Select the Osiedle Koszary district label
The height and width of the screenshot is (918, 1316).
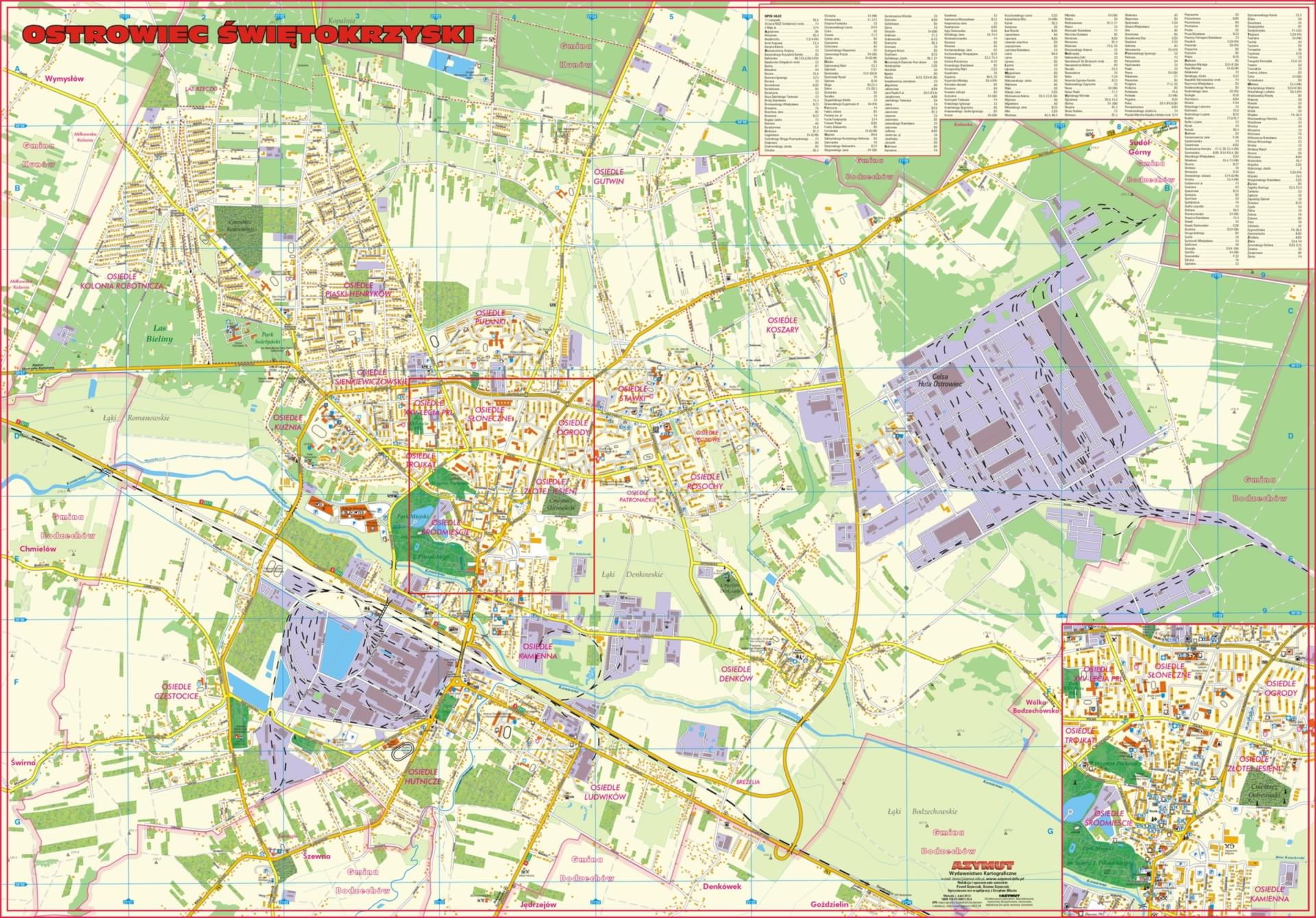coord(783,325)
